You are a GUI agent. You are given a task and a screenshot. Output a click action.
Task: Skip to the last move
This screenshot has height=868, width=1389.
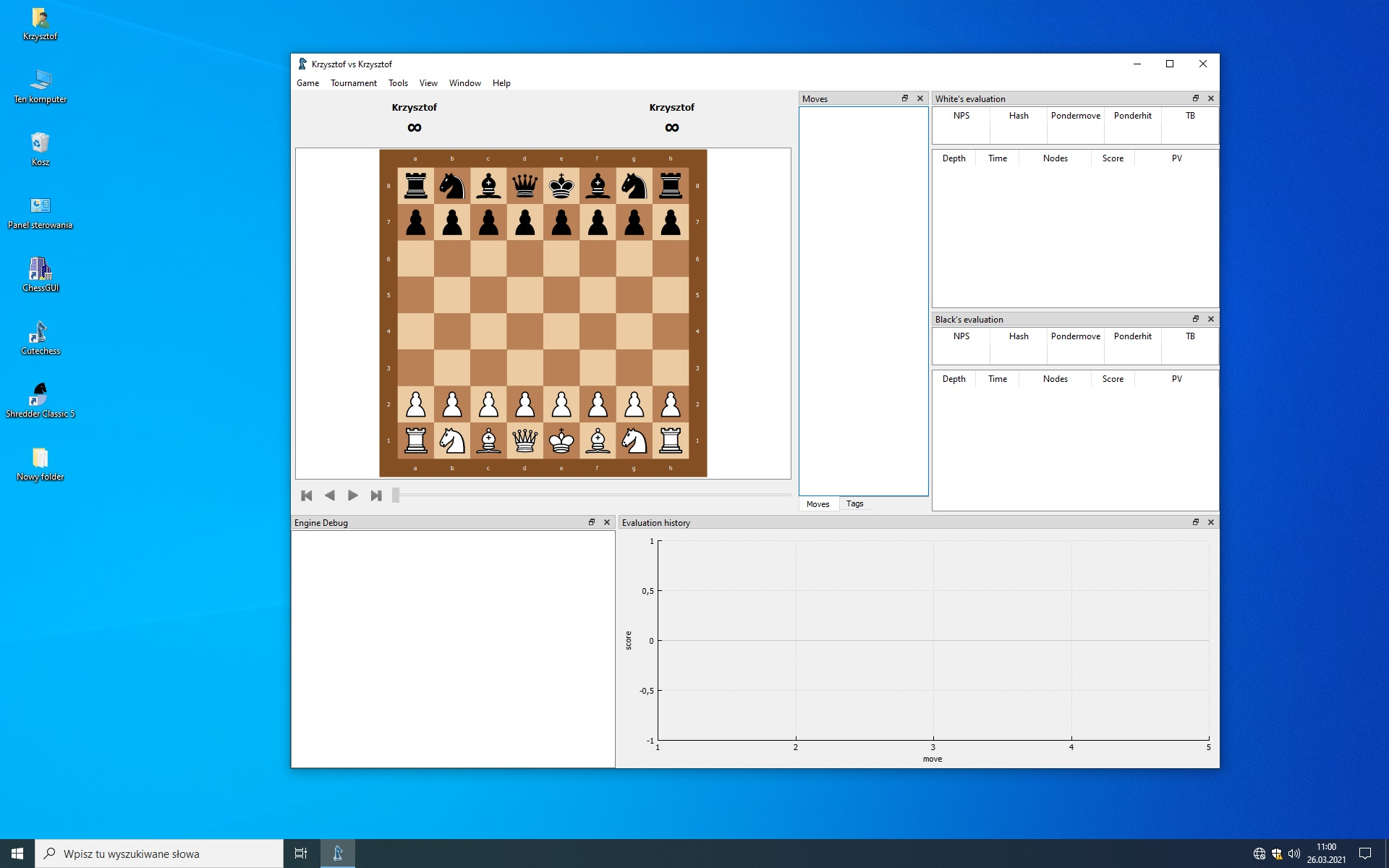pos(376,495)
